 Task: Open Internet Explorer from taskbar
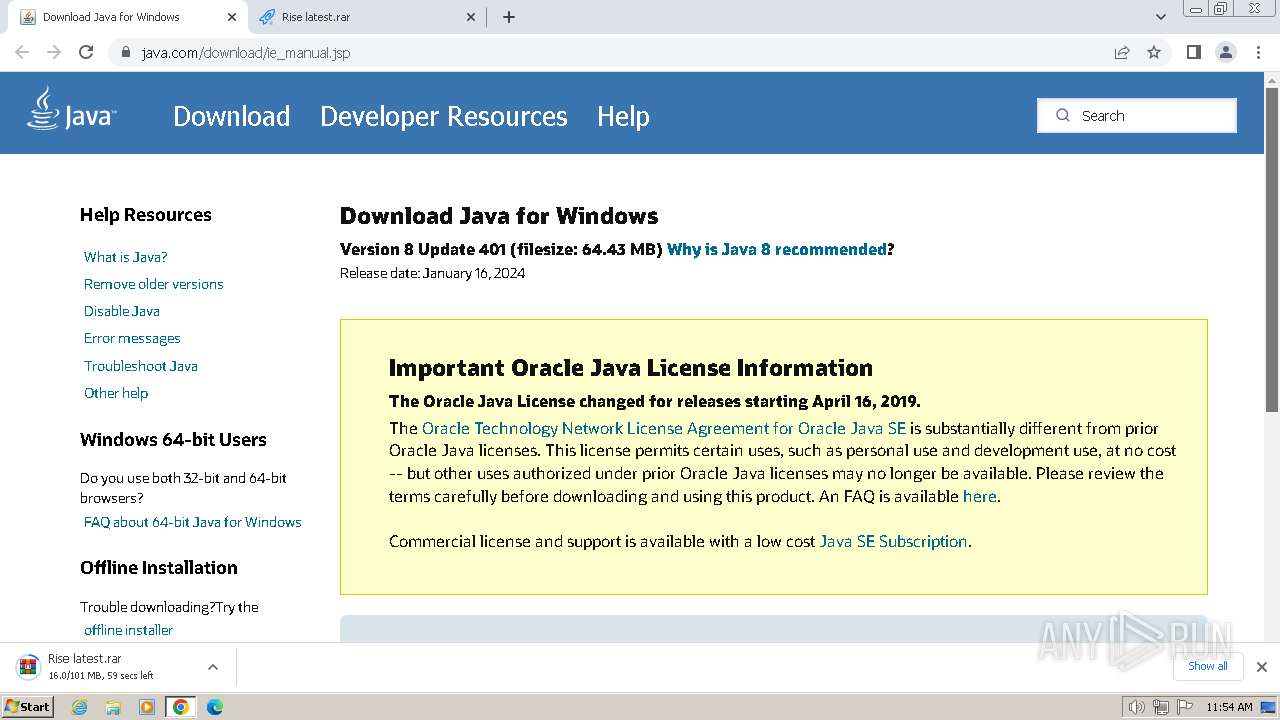pos(80,707)
